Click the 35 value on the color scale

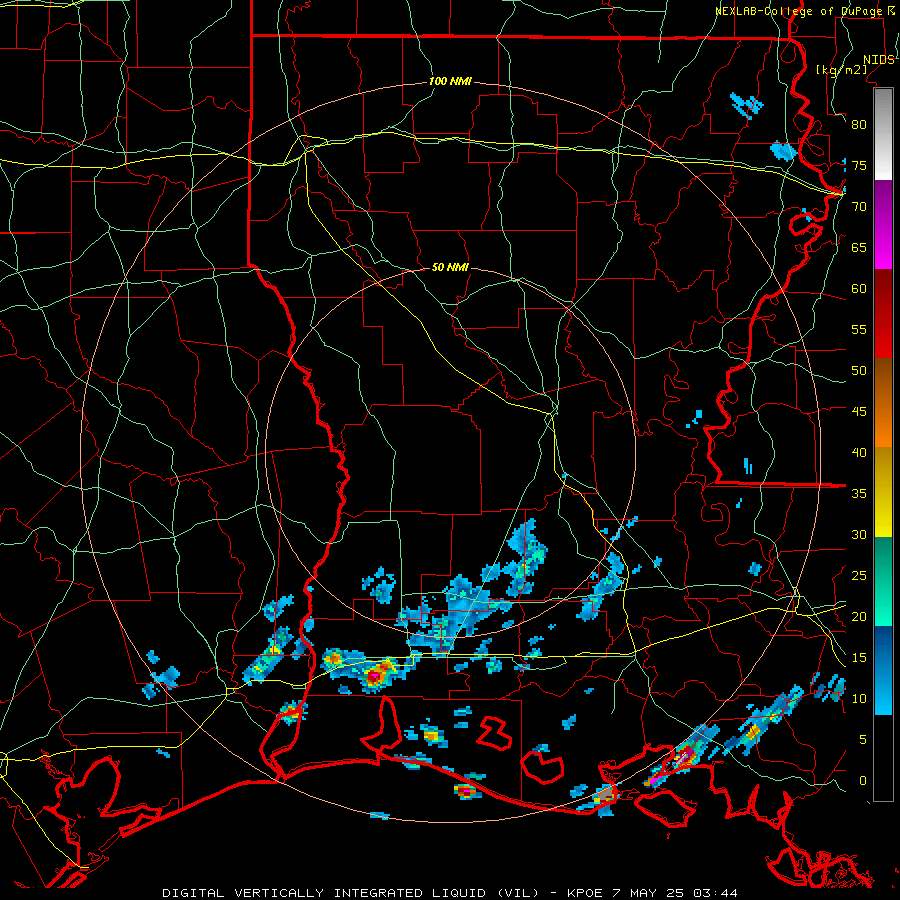pos(859,494)
